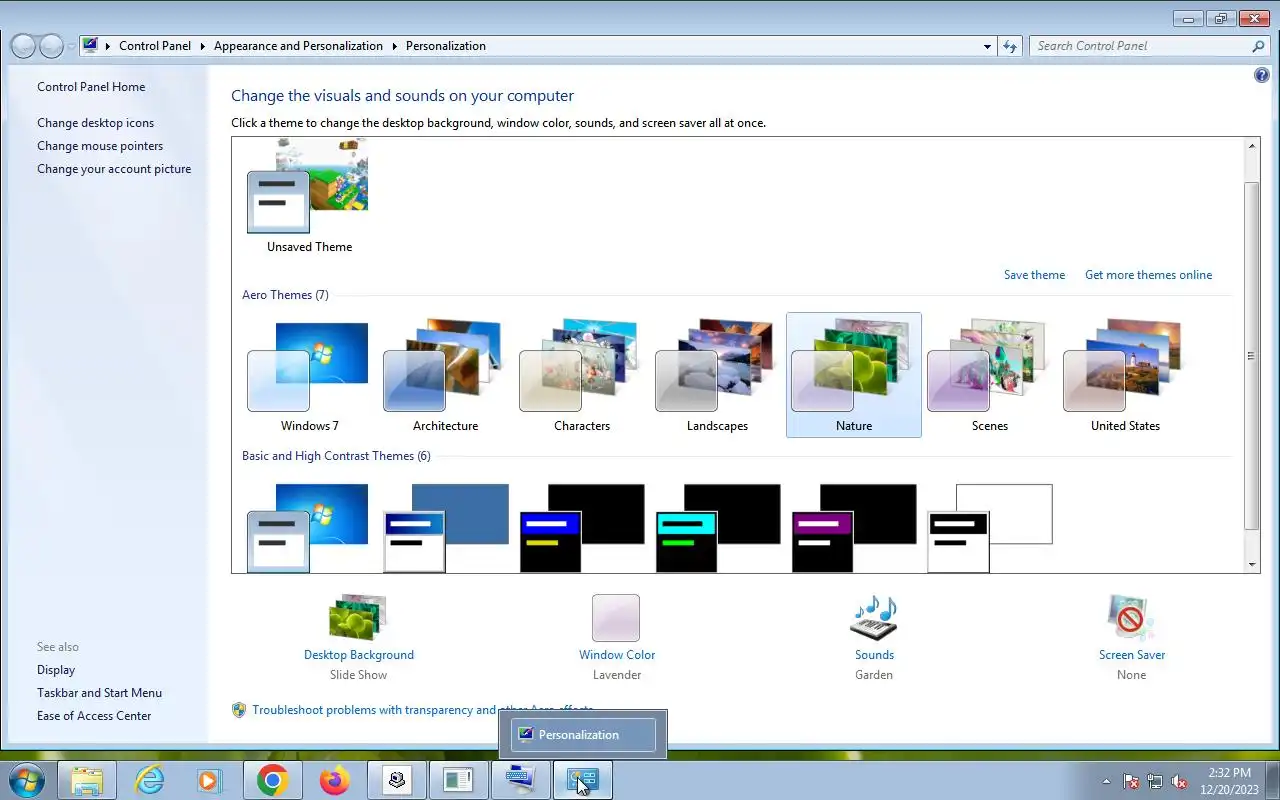Open Desktop Background slide show settings icon
The height and width of the screenshot is (800, 1280).
click(358, 617)
